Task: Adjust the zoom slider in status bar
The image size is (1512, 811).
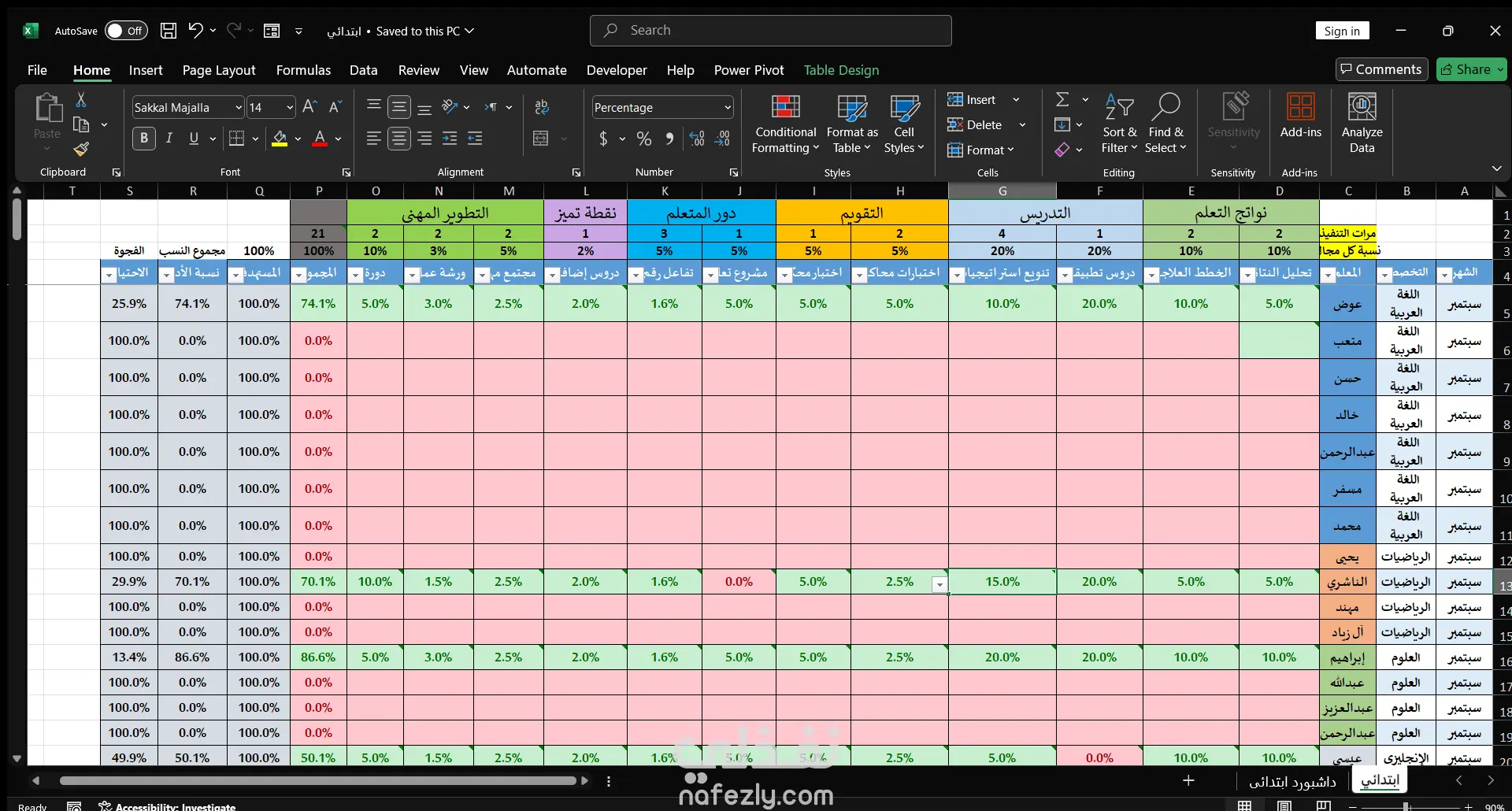Action: [1406, 806]
